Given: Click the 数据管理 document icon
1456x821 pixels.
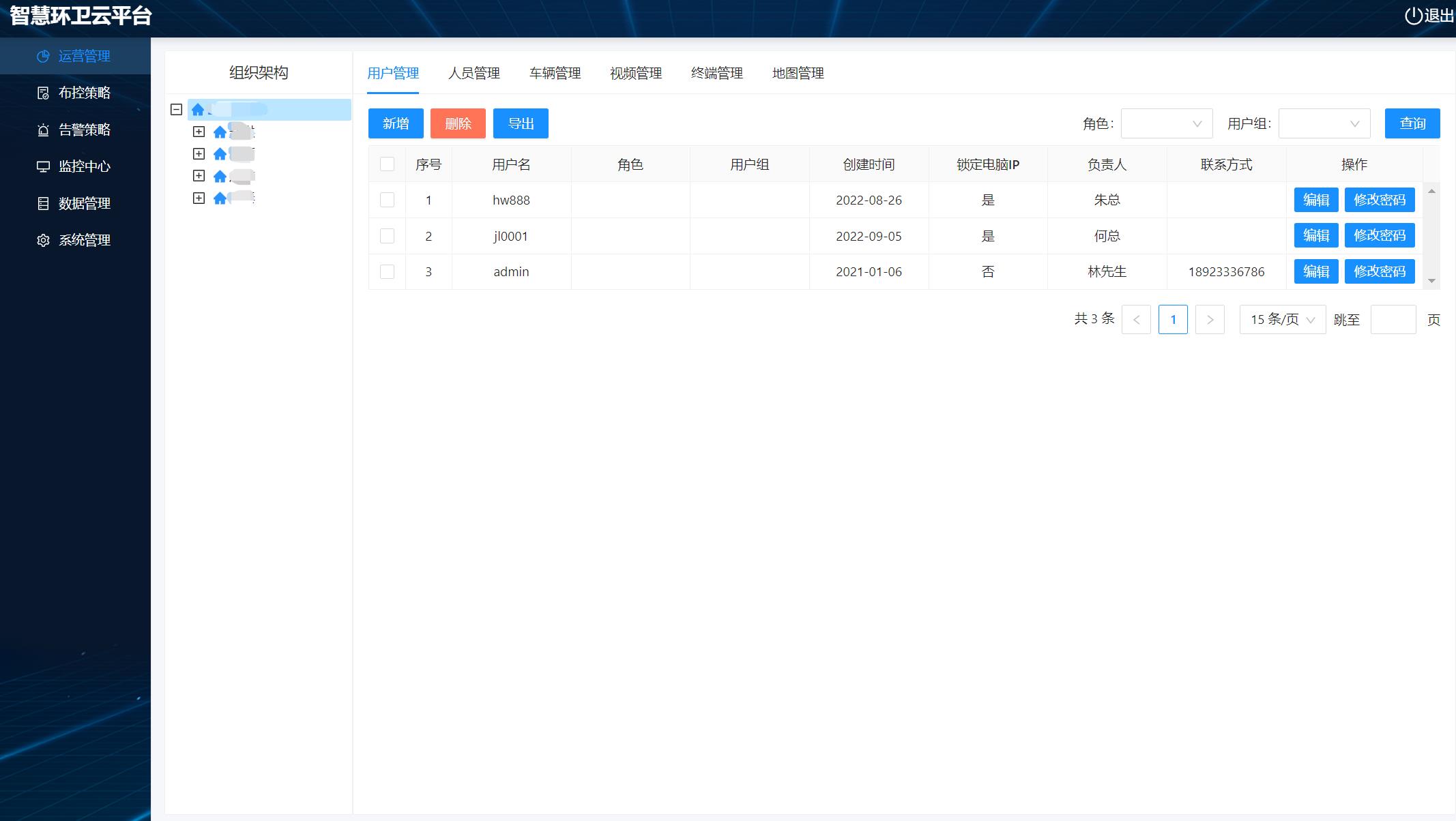Looking at the screenshot, I should pos(43,203).
